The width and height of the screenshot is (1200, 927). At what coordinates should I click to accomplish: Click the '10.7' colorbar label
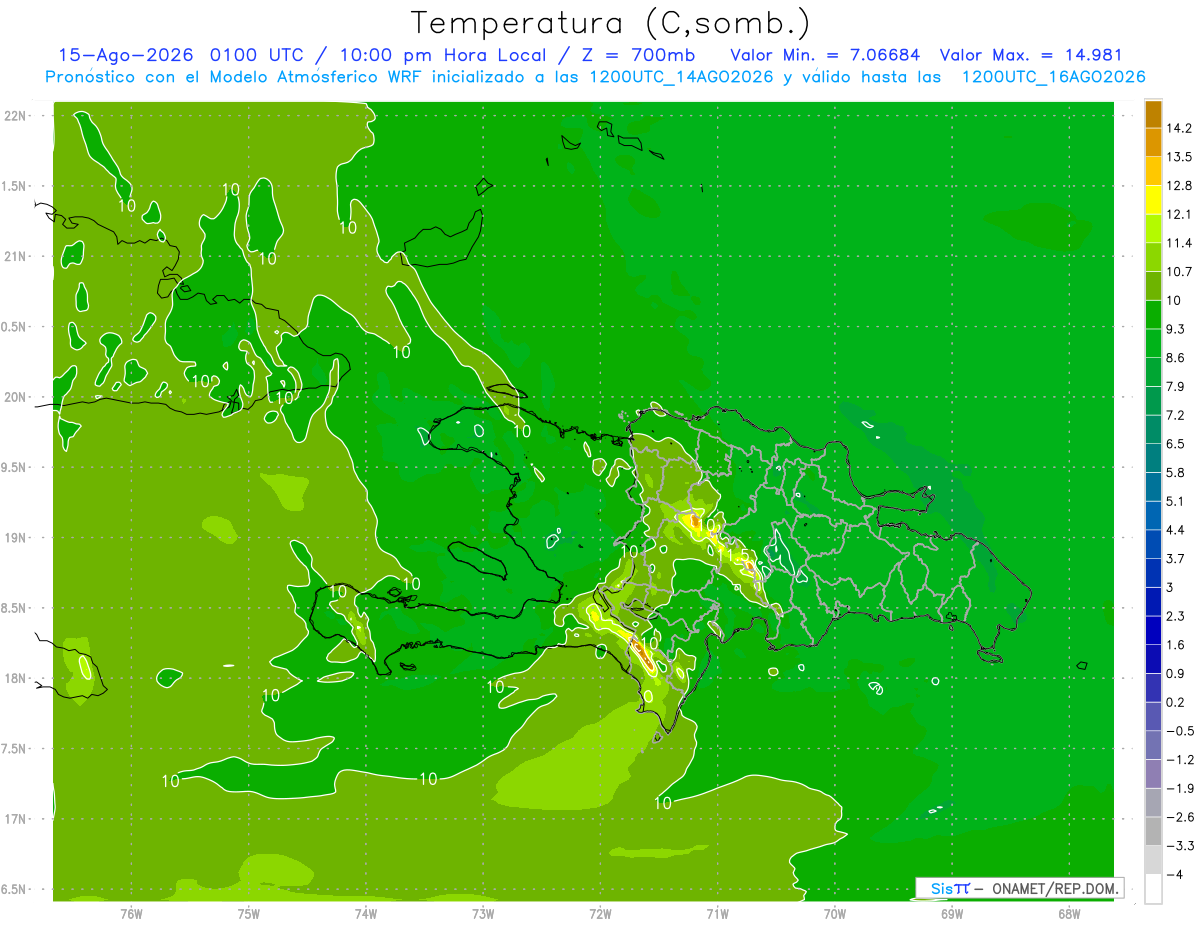(x=1179, y=272)
